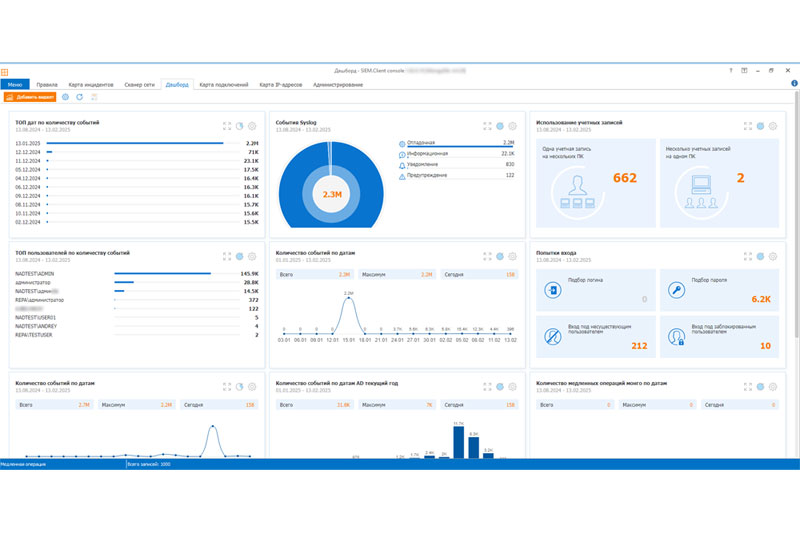Expand the События Syslog widget fullscreen
800x533 pixels.
(x=487, y=126)
